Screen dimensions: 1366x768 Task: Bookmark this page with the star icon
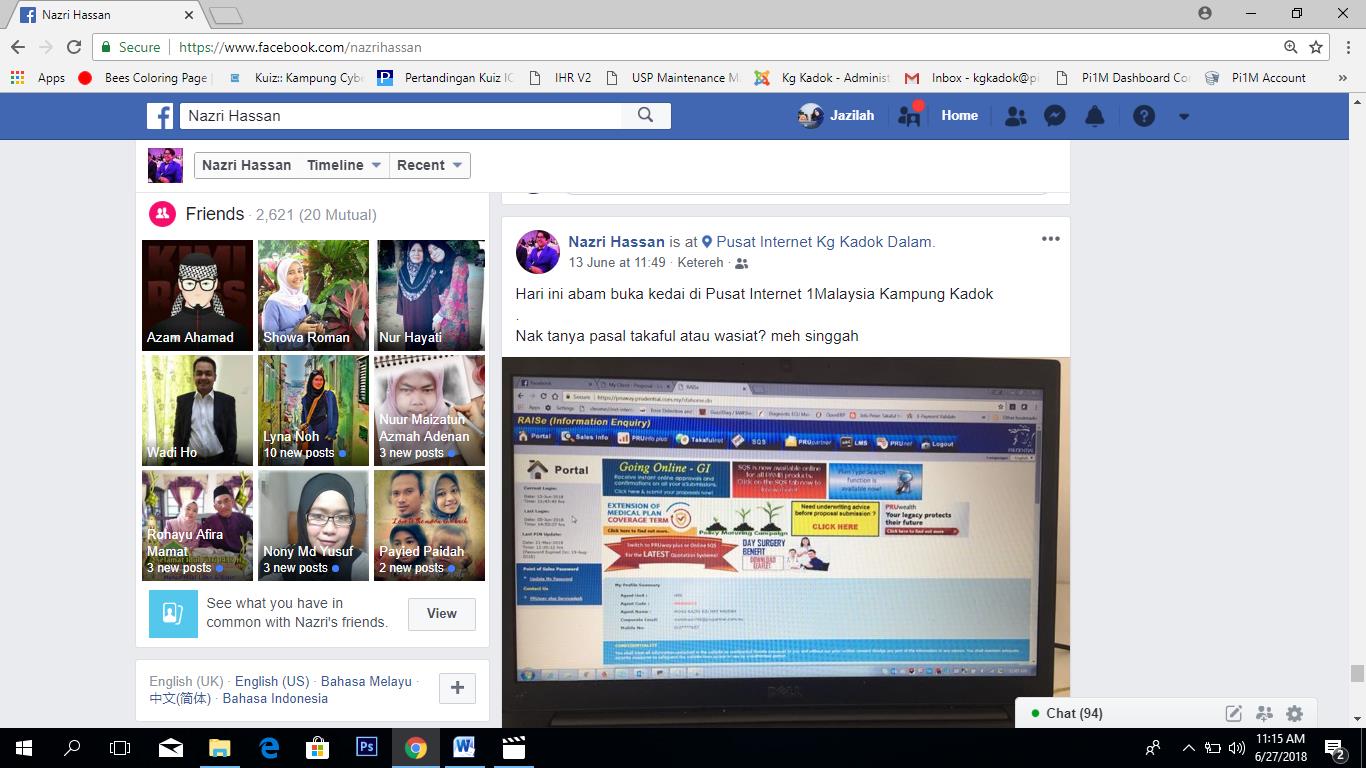[1316, 47]
